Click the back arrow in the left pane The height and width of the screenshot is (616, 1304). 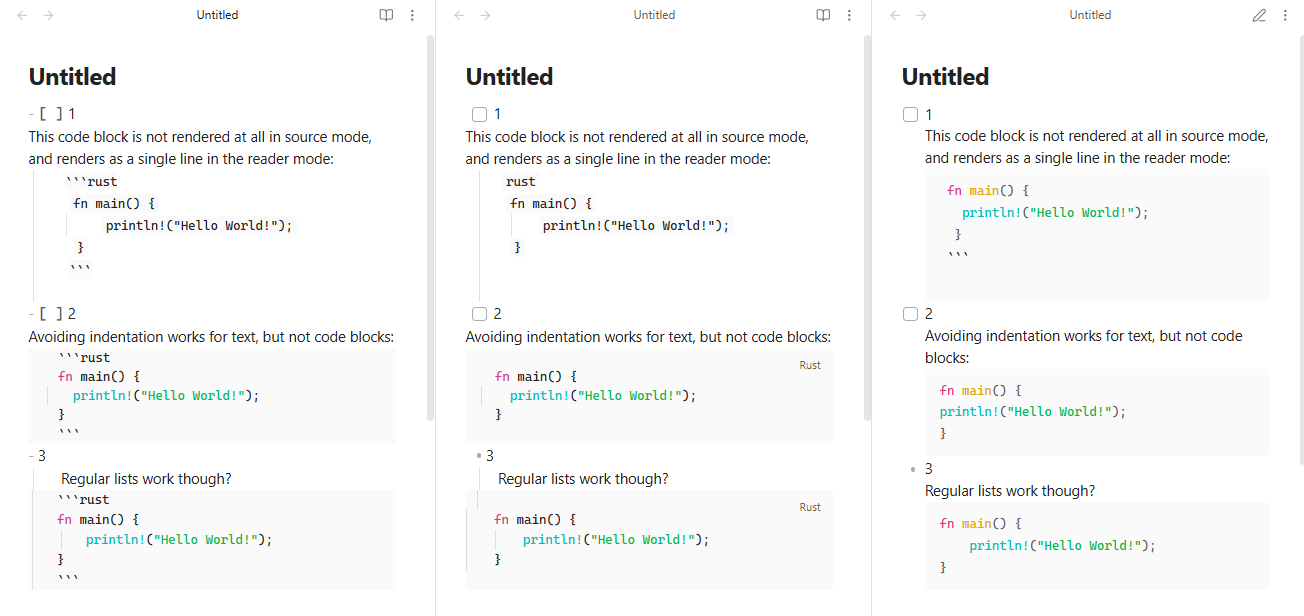(22, 15)
